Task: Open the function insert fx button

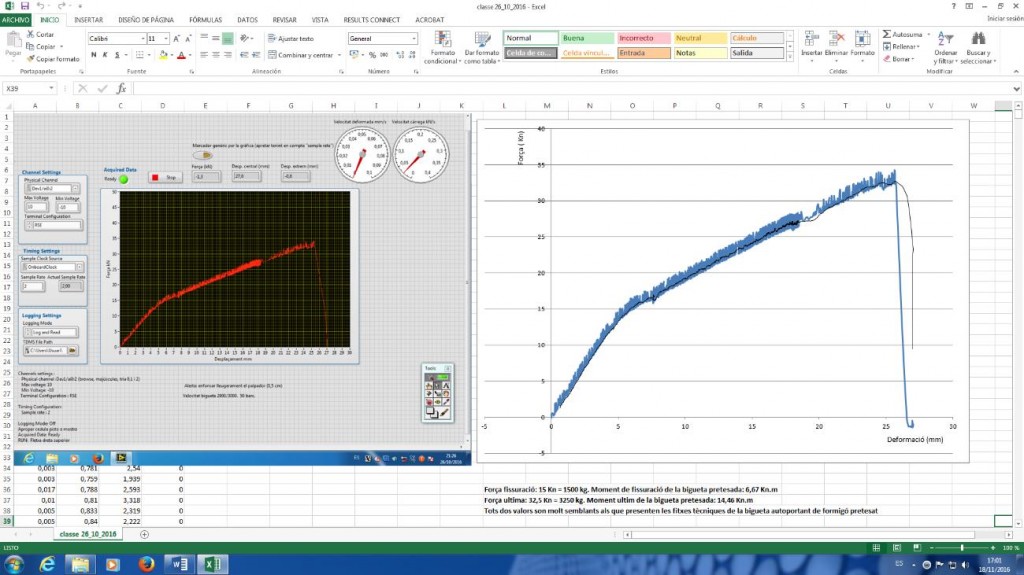Action: coord(121,88)
